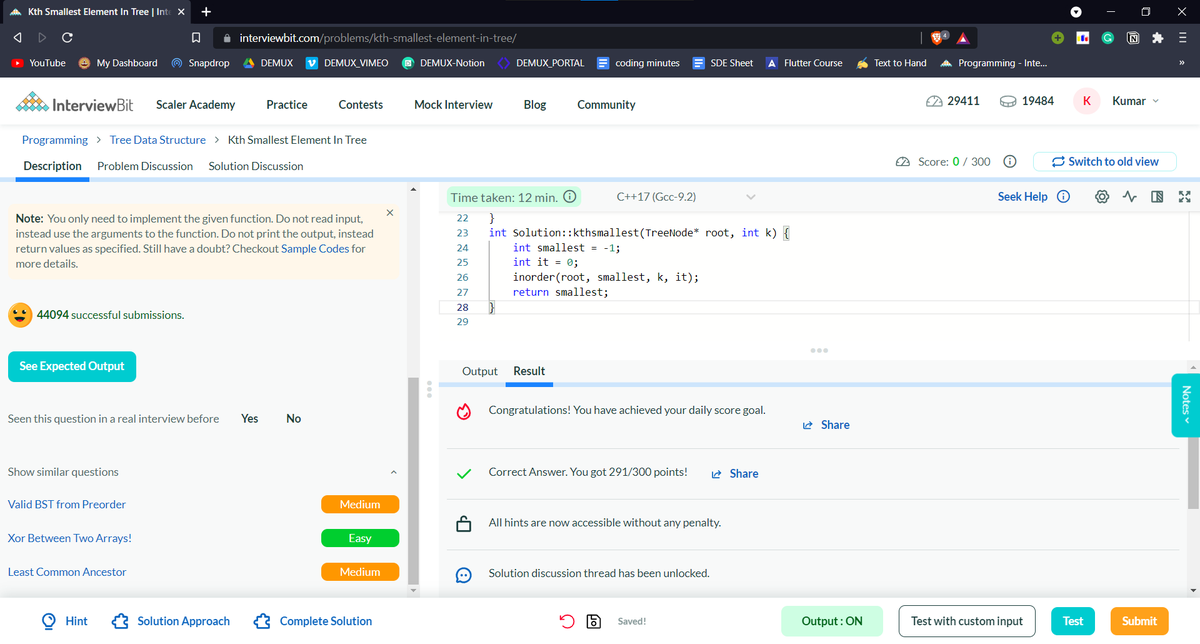Open Notion extension icon

point(1135,38)
